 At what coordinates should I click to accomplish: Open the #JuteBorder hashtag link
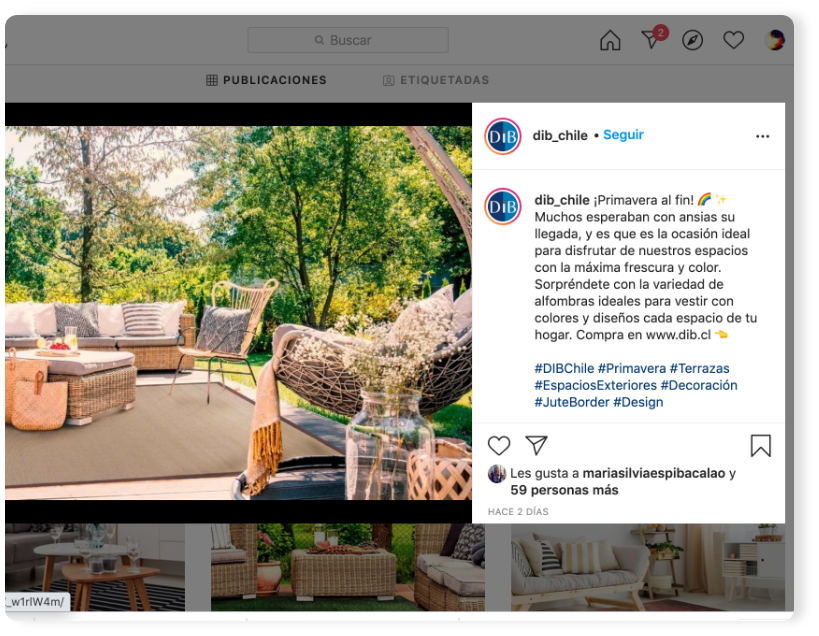(571, 402)
